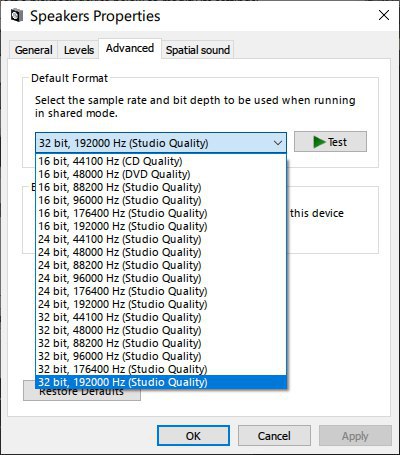The image size is (400, 455).
Task: Choose 24 bit, 192000 Hz option
Action: (x=161, y=304)
